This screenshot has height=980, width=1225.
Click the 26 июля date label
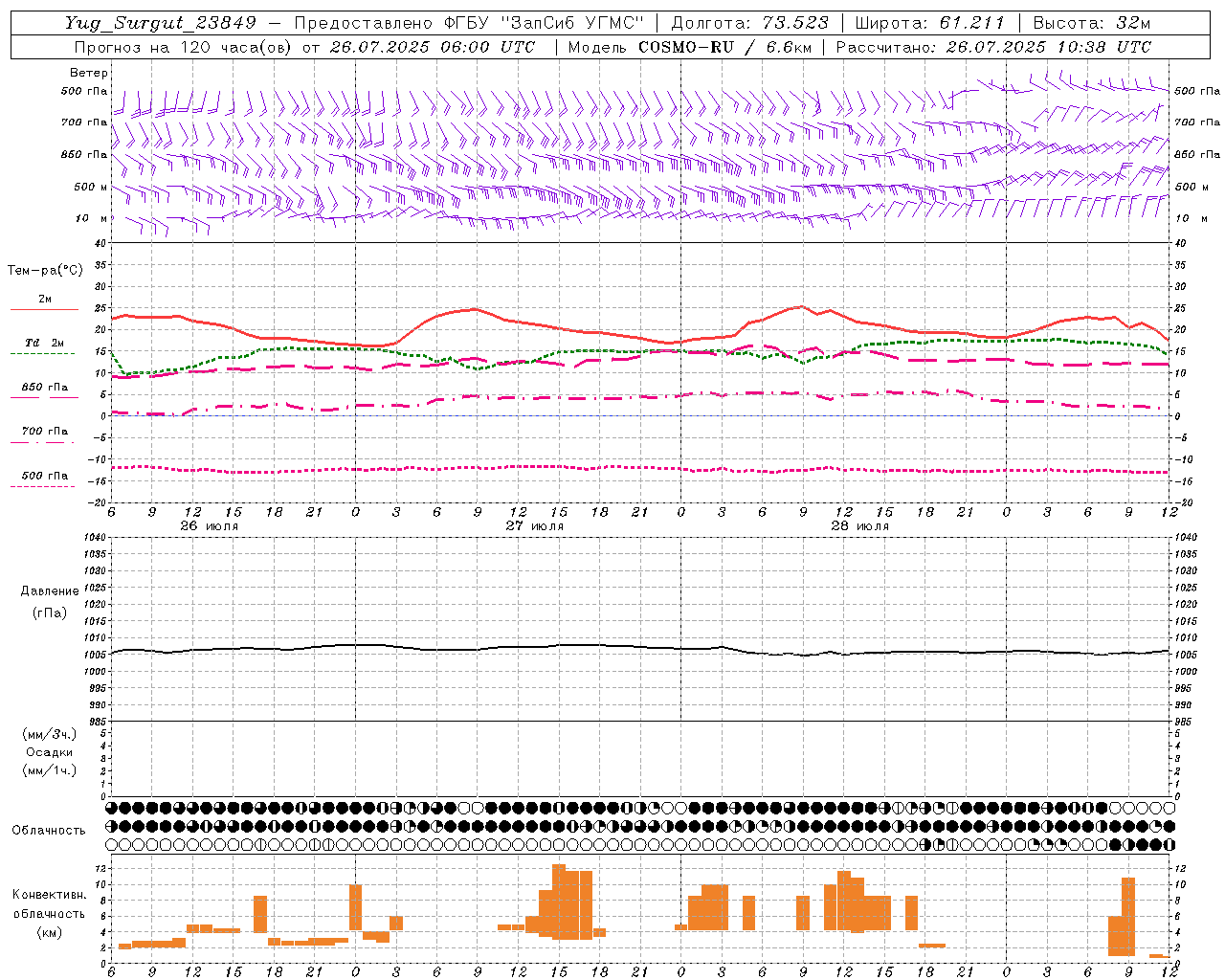coord(210,526)
